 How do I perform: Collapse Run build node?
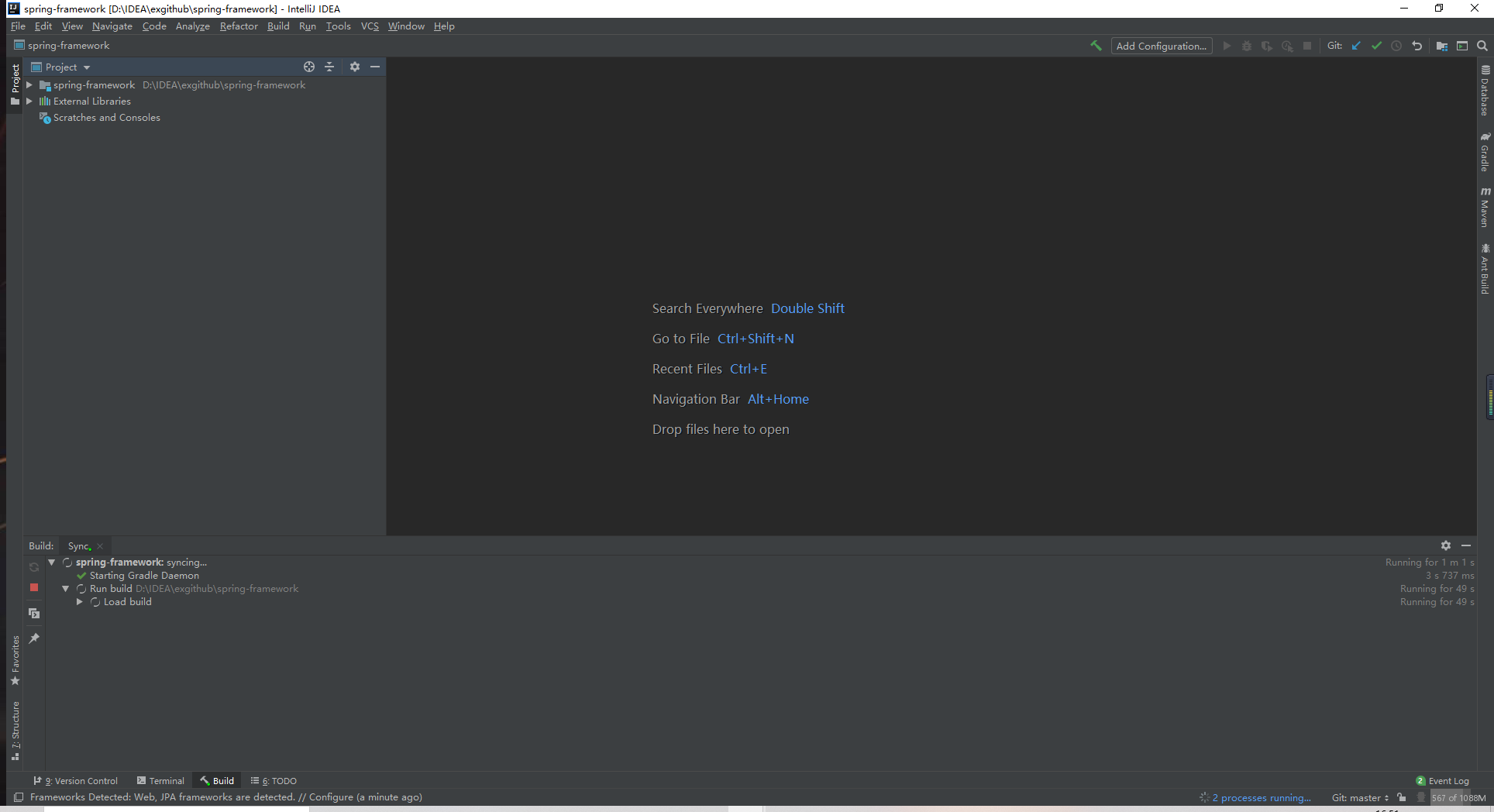[x=66, y=589]
